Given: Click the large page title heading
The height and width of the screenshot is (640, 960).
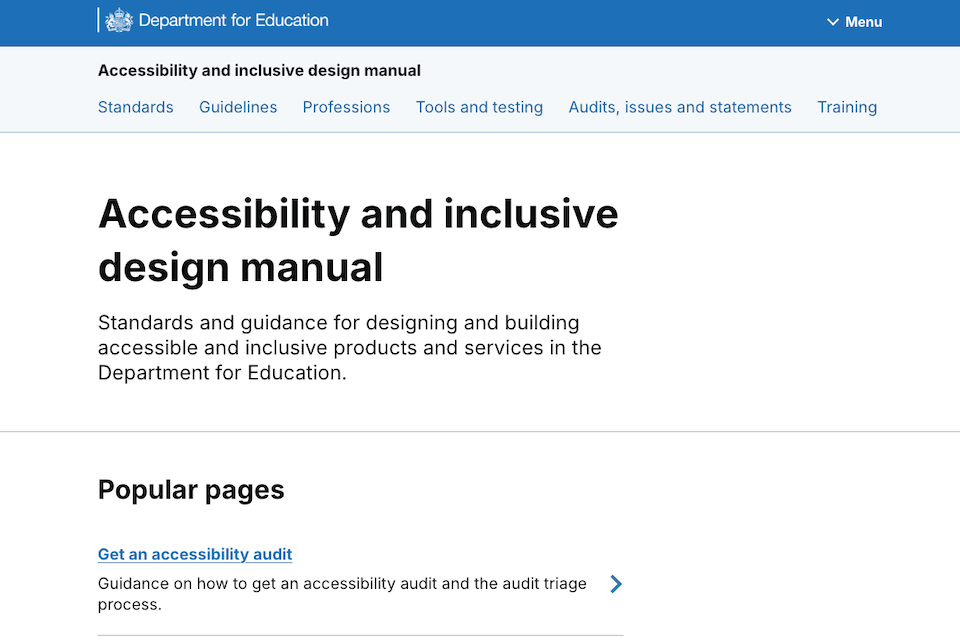Looking at the screenshot, I should coord(358,240).
